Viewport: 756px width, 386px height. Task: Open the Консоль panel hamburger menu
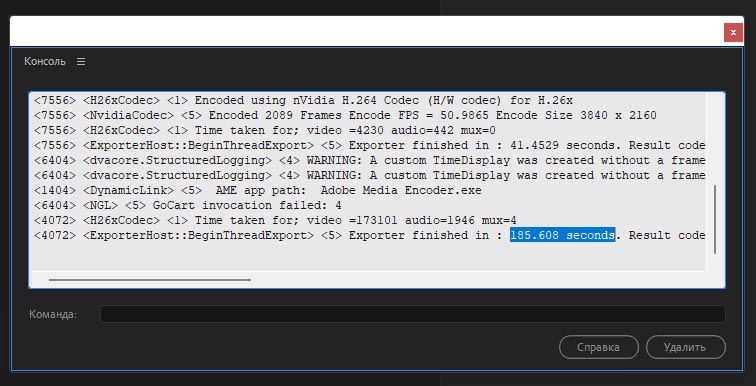[81, 62]
